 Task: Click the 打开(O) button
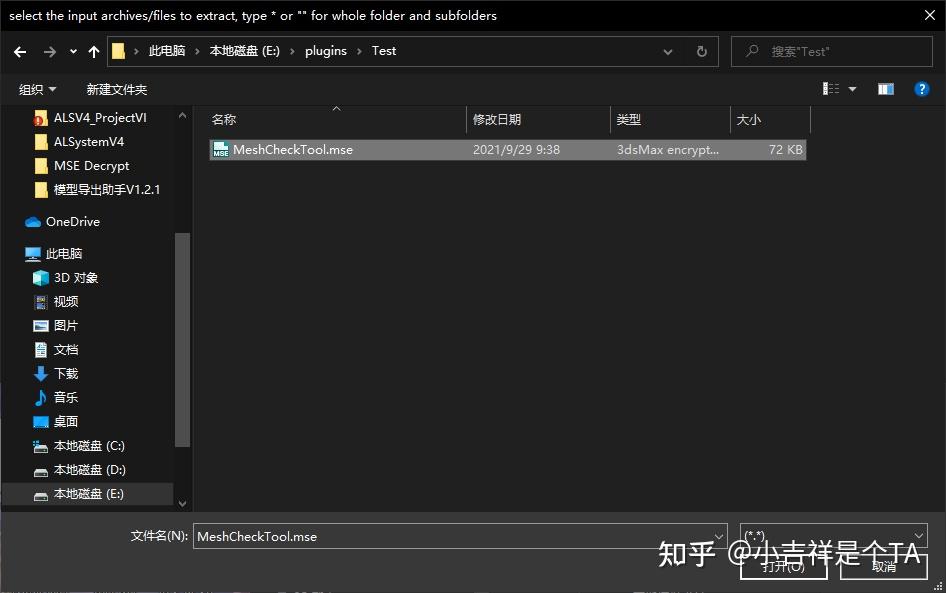click(783, 565)
